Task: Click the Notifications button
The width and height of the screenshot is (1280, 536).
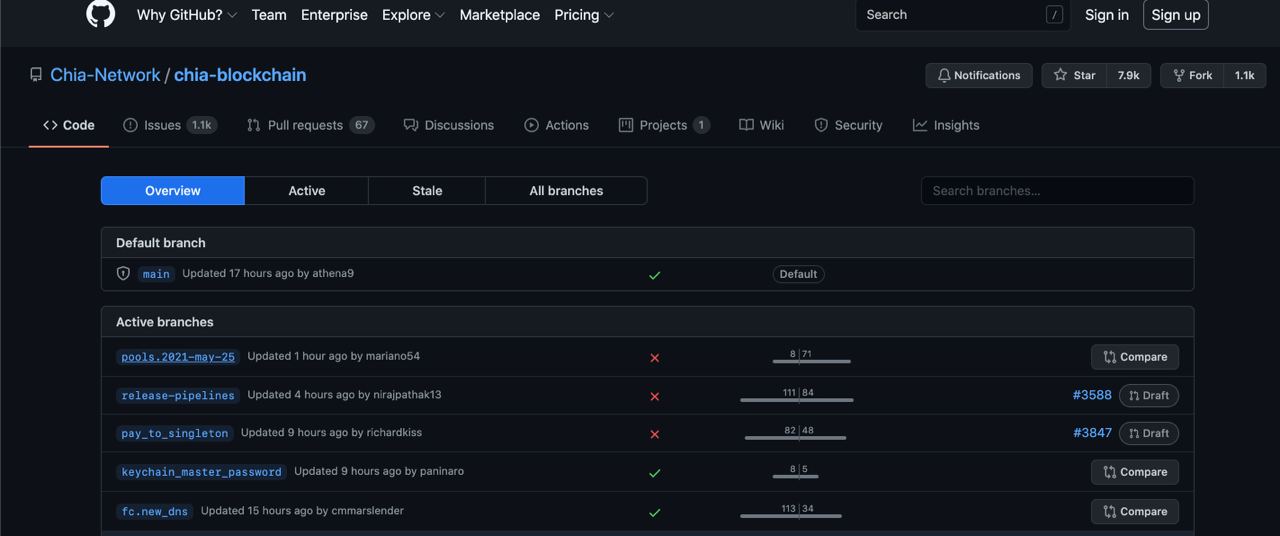Action: [979, 75]
